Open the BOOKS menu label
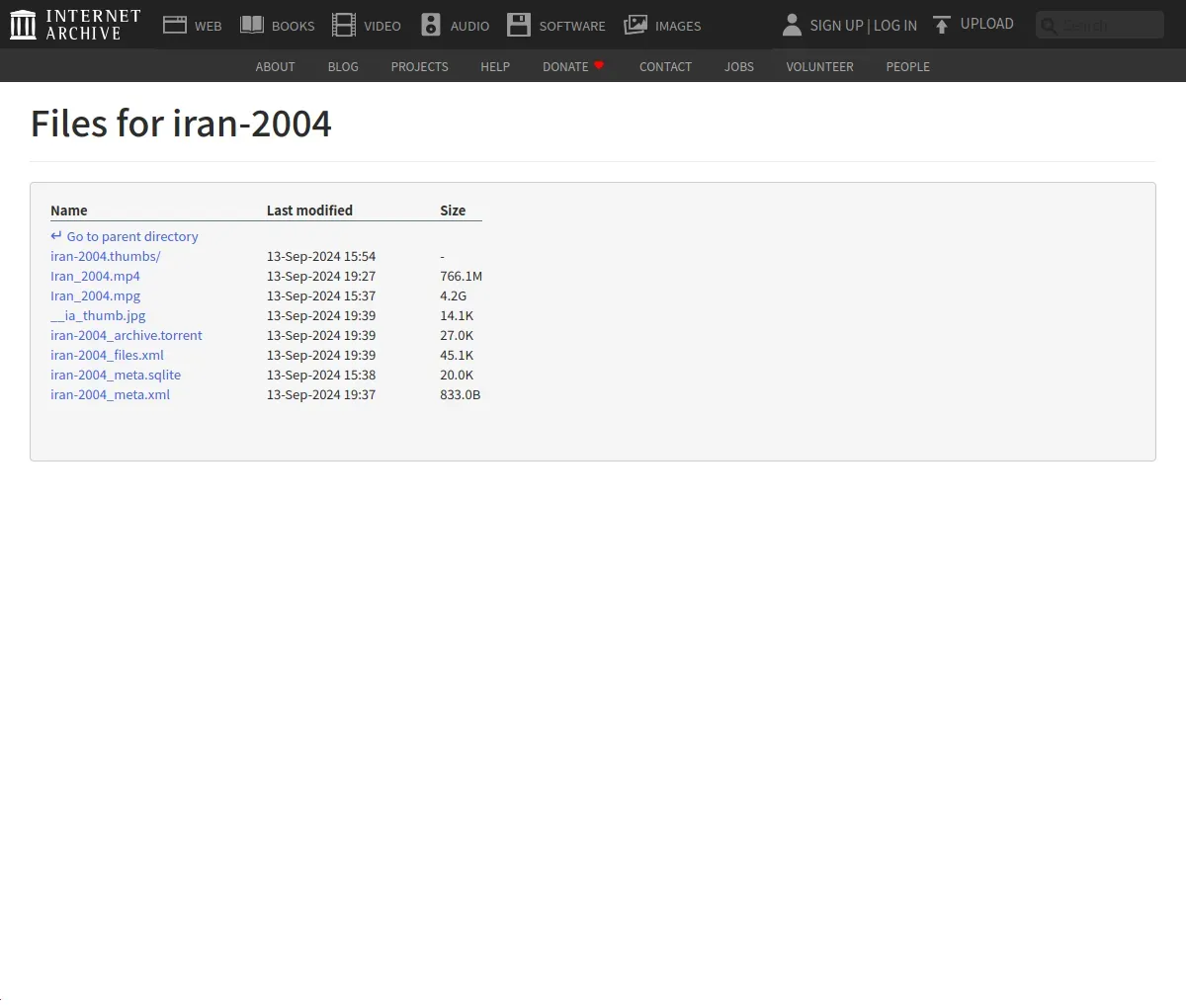The width and height of the screenshot is (1186, 1008). [x=294, y=27]
